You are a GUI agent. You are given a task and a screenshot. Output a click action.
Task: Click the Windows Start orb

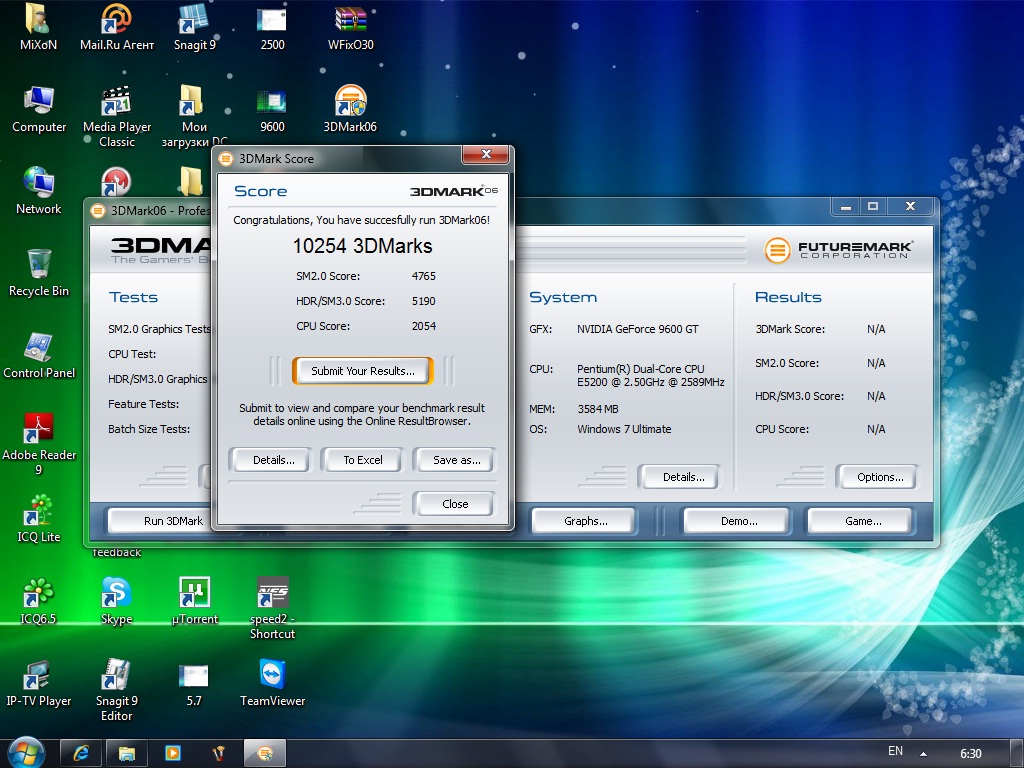click(x=26, y=753)
